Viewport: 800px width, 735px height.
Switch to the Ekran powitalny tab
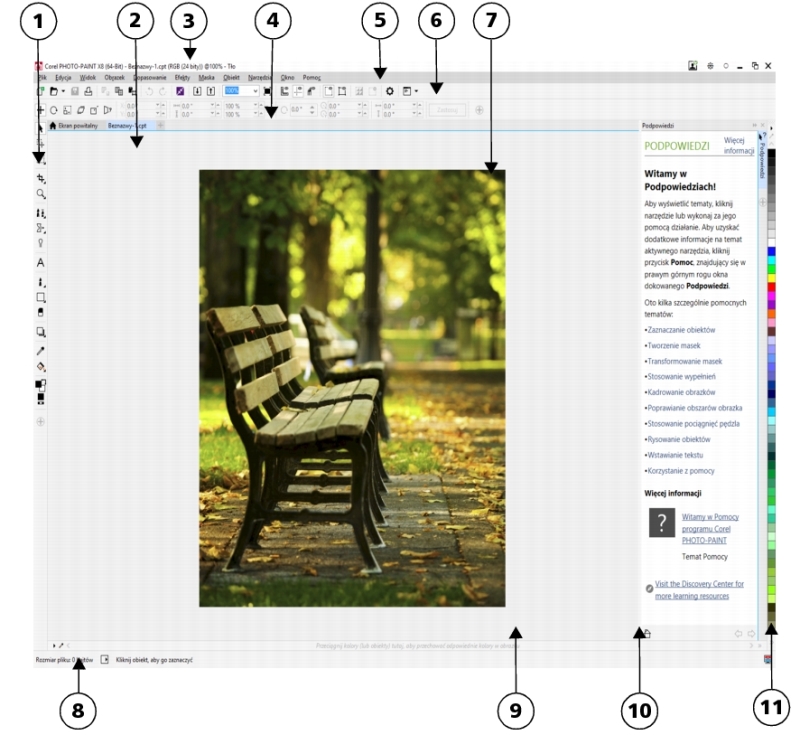click(78, 126)
